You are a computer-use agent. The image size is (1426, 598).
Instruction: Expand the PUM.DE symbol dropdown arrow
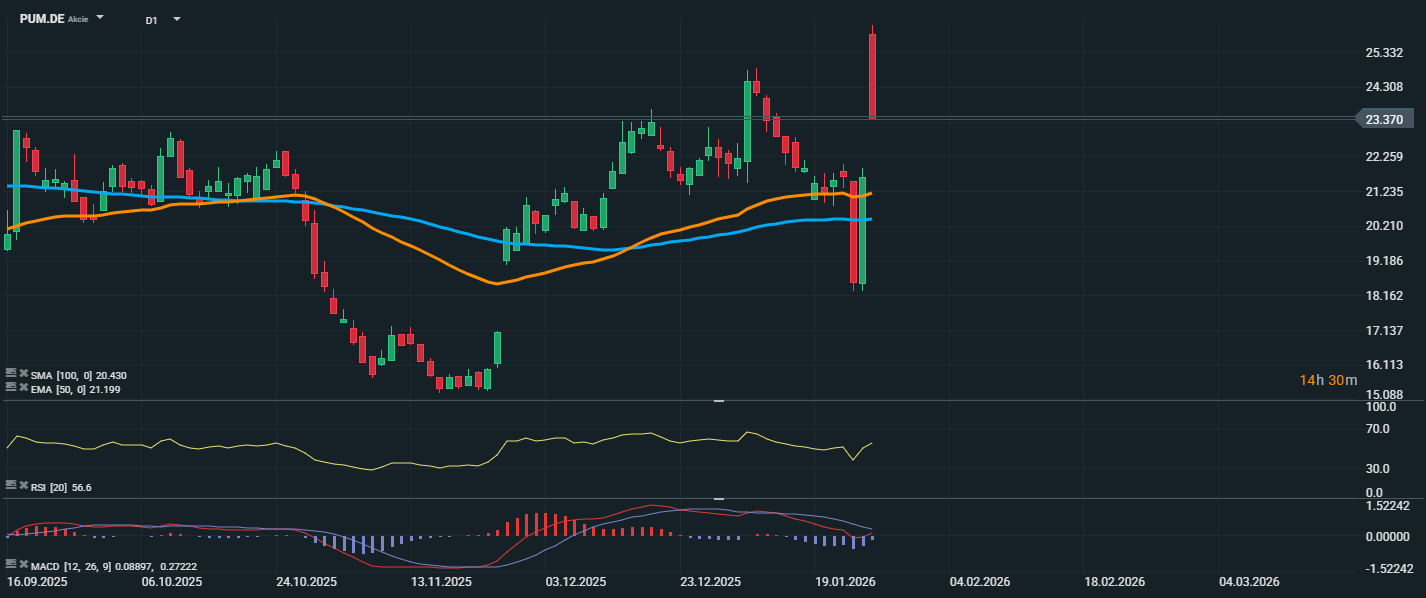tap(100, 19)
